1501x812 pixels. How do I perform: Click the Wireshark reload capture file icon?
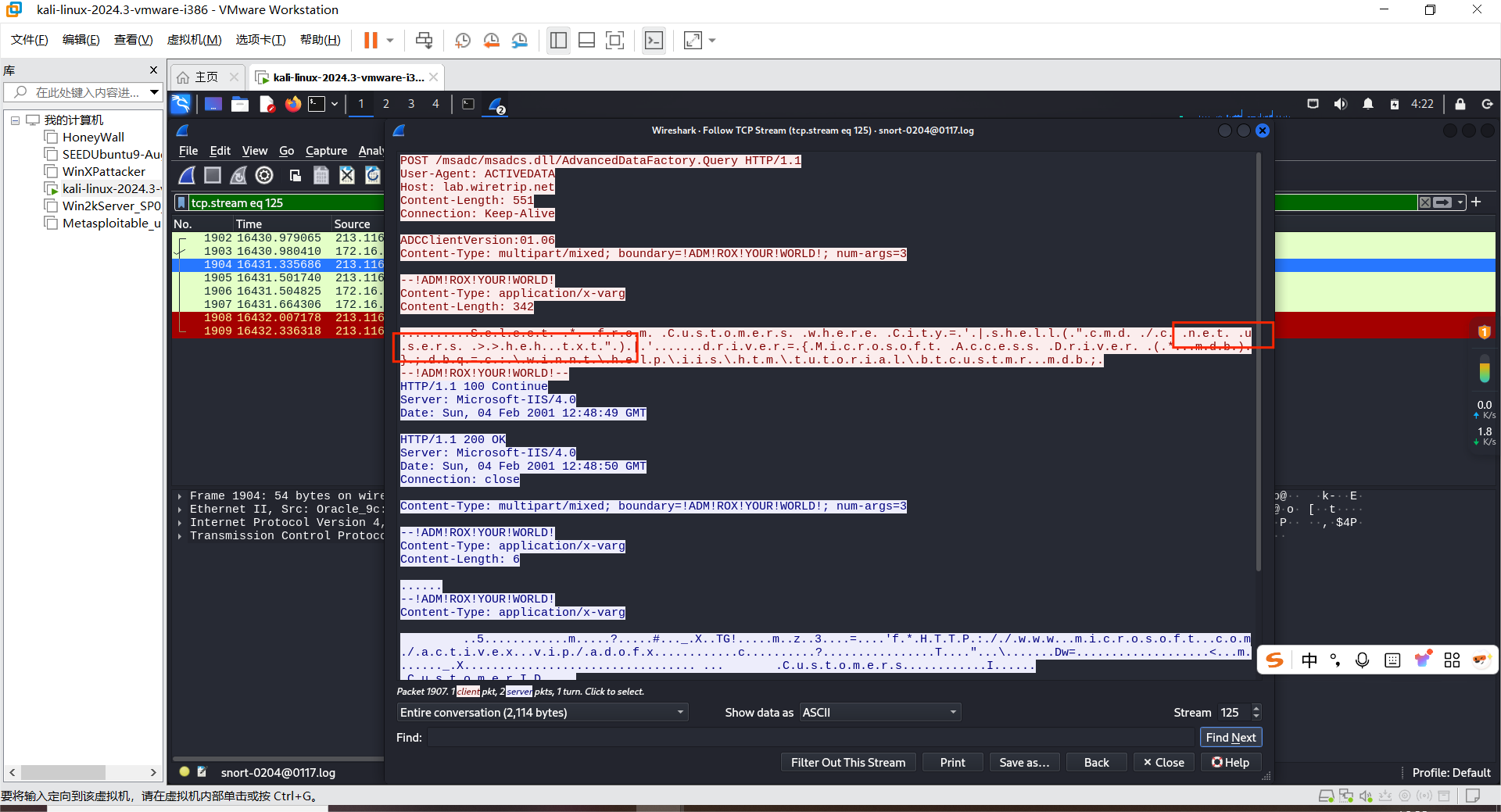click(x=373, y=176)
